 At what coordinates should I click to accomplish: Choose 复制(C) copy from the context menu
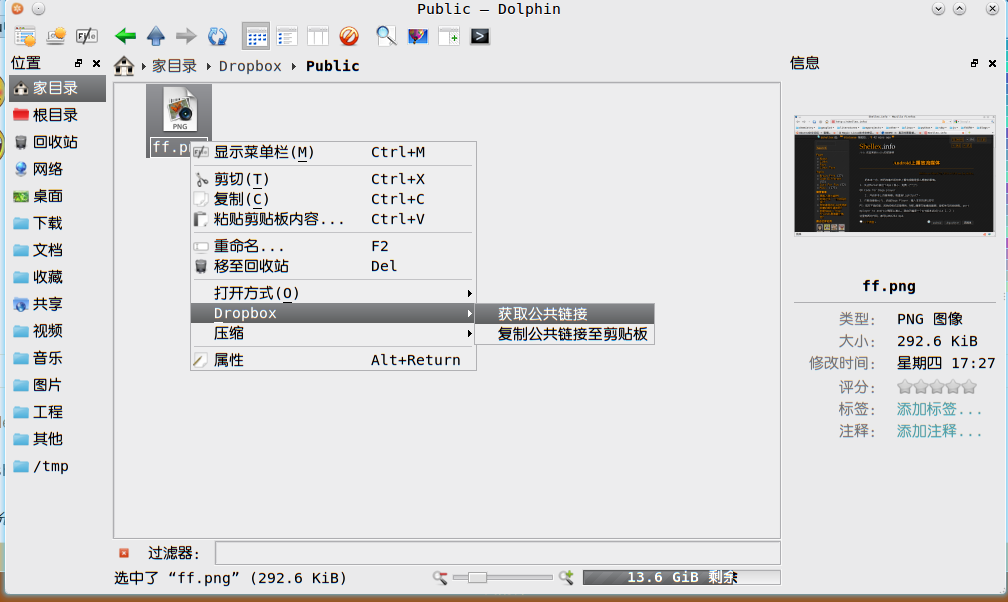click(x=333, y=199)
